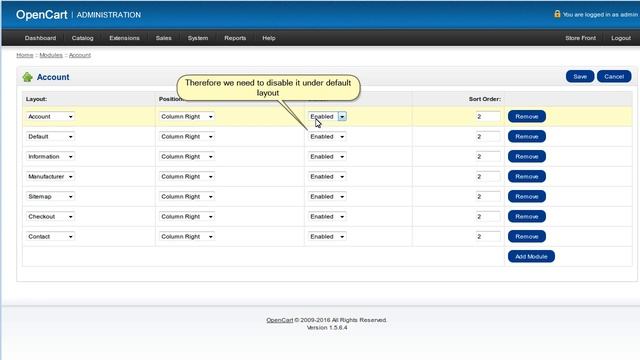Save the Account module settings
640x360 pixels.
point(580,76)
